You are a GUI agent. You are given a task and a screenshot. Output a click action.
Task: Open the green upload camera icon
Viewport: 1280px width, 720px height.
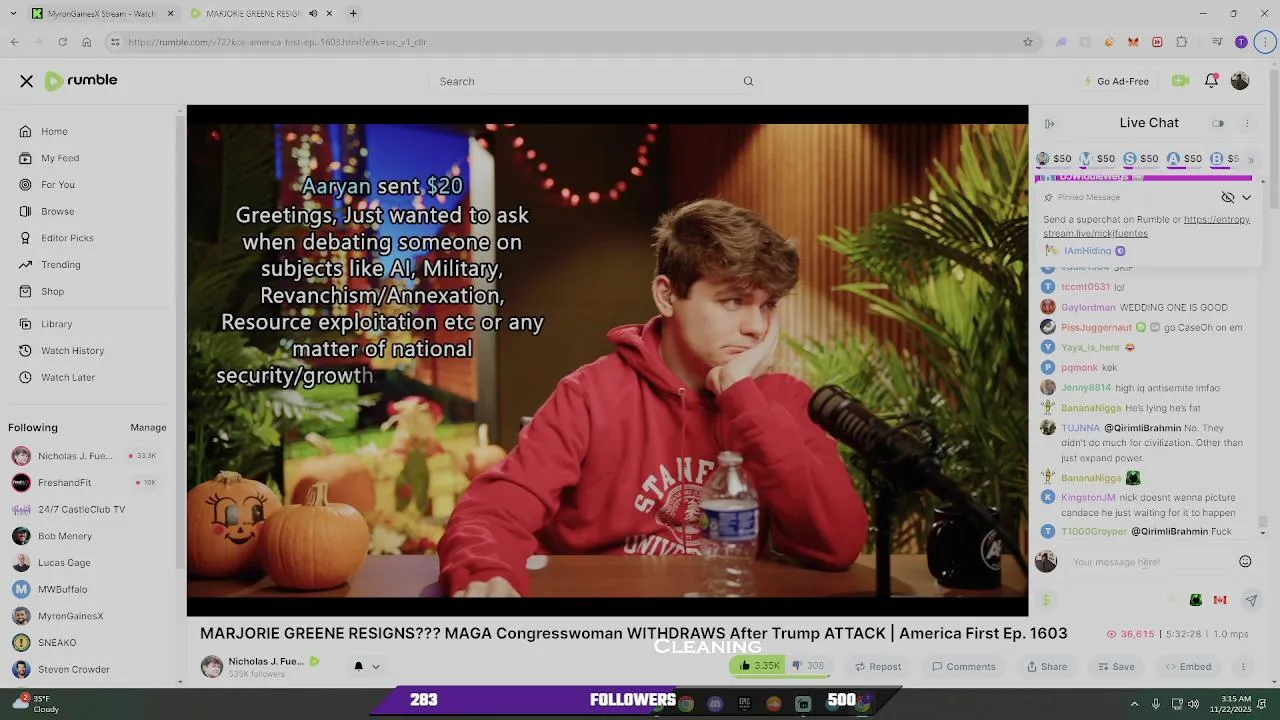(1180, 81)
